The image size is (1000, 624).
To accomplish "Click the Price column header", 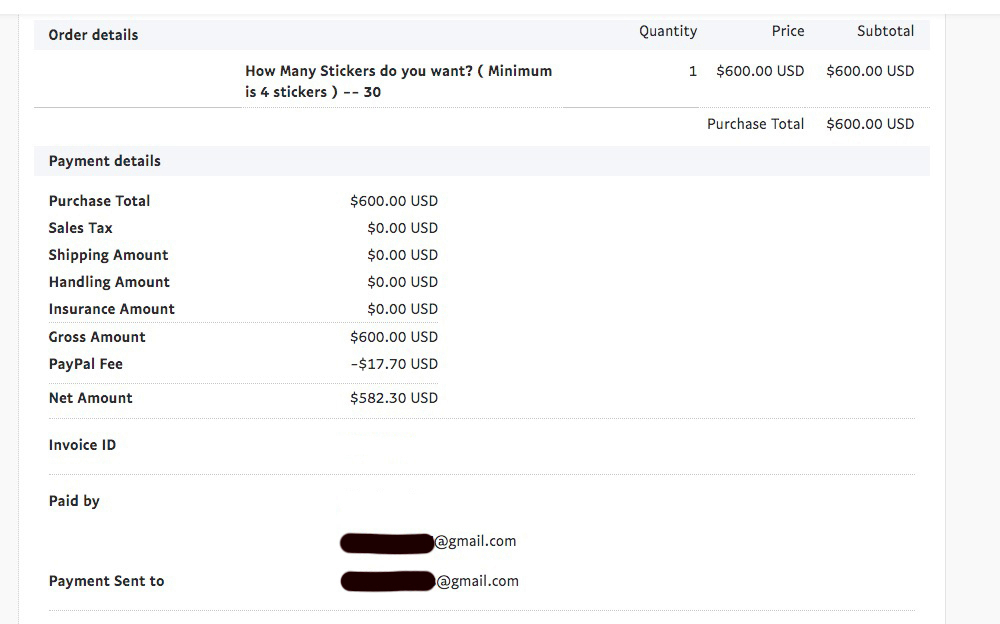I will 788,31.
